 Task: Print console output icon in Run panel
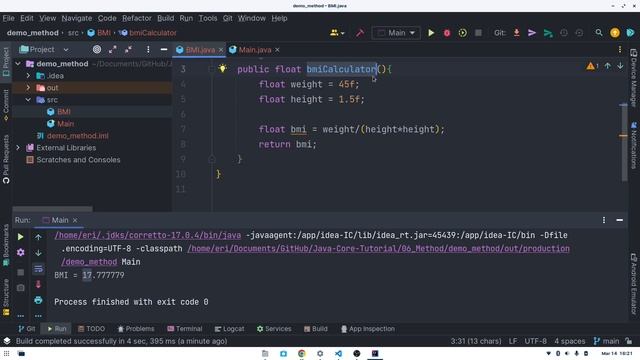pos(38,300)
